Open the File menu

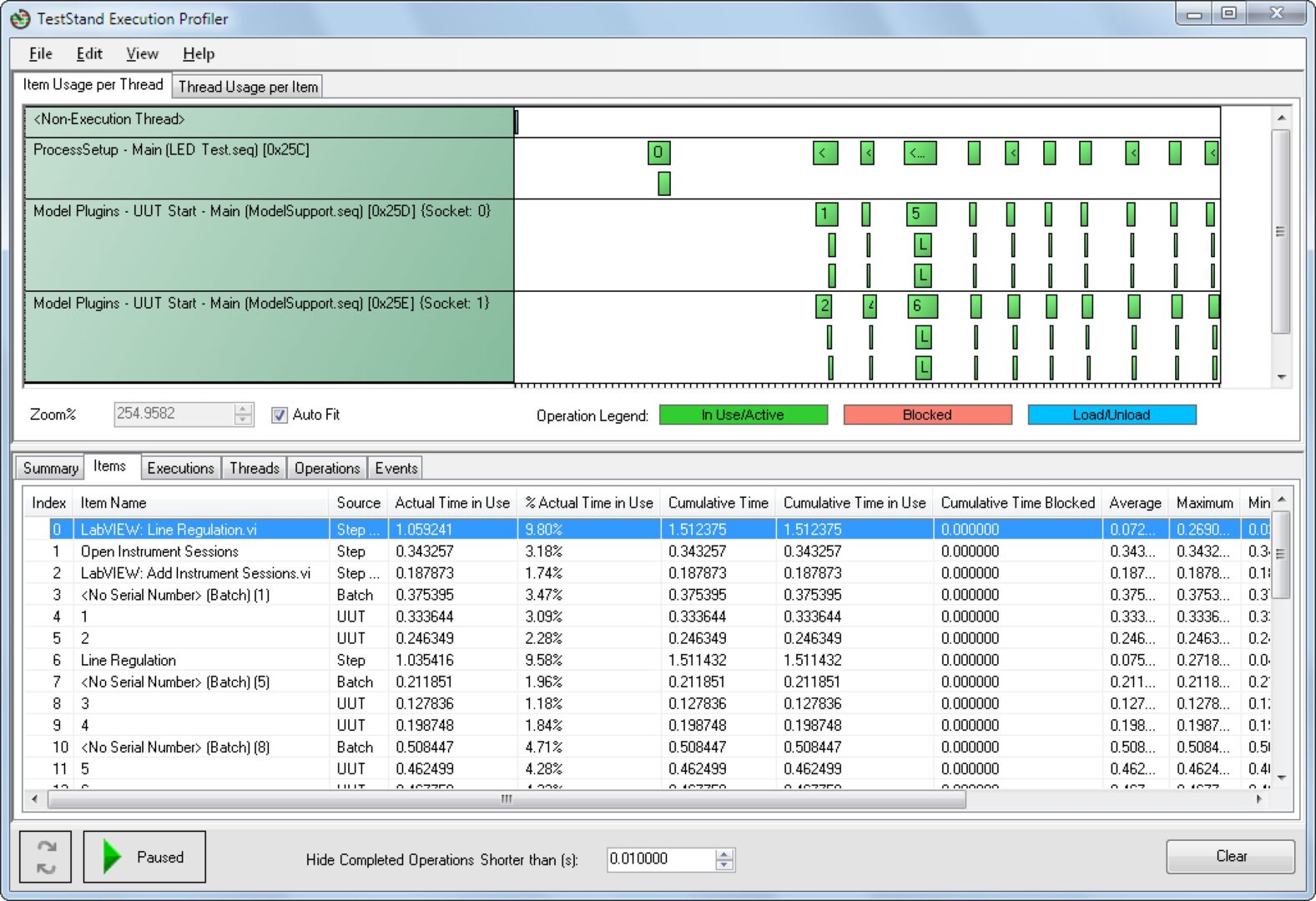[40, 54]
